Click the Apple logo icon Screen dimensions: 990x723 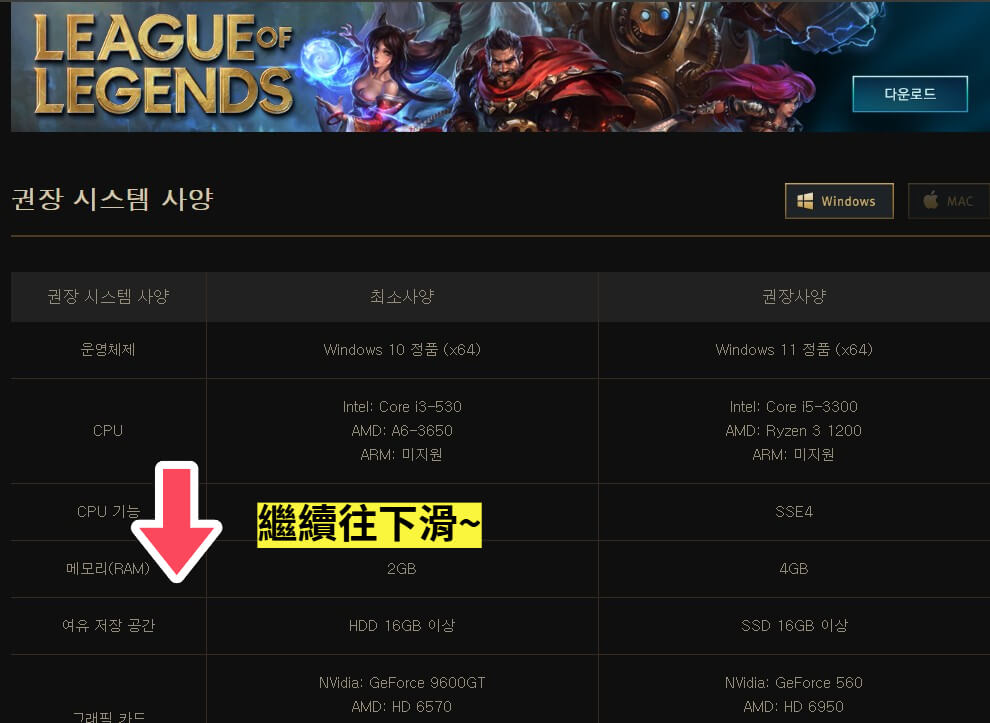[931, 200]
